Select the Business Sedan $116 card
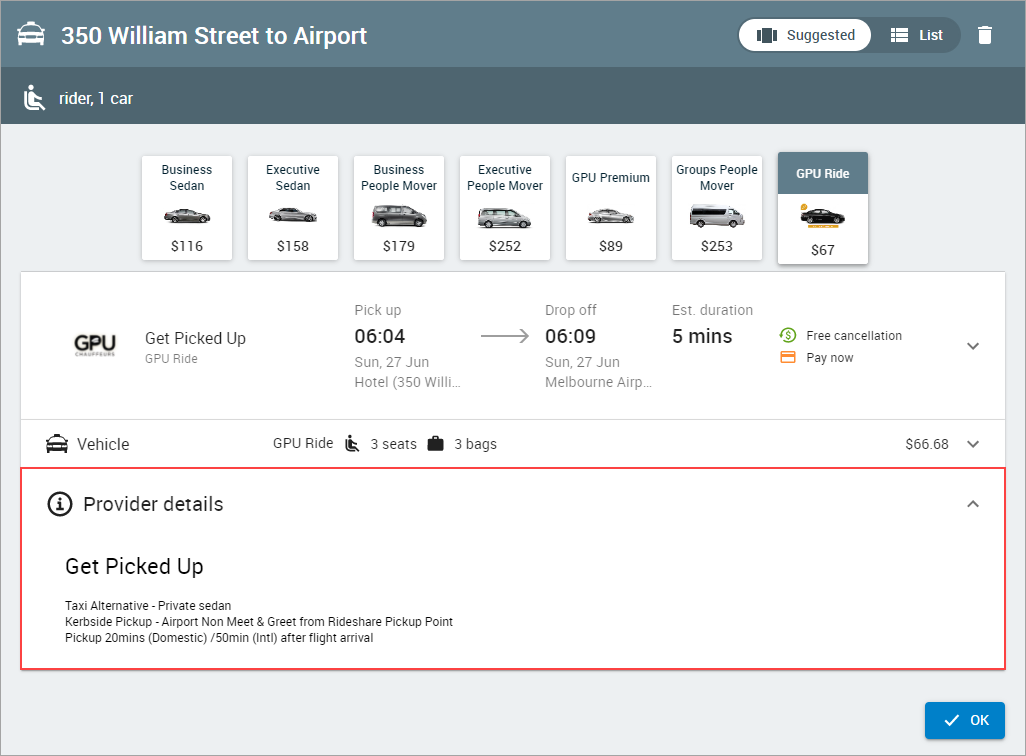This screenshot has height=756, width=1026. tap(187, 207)
